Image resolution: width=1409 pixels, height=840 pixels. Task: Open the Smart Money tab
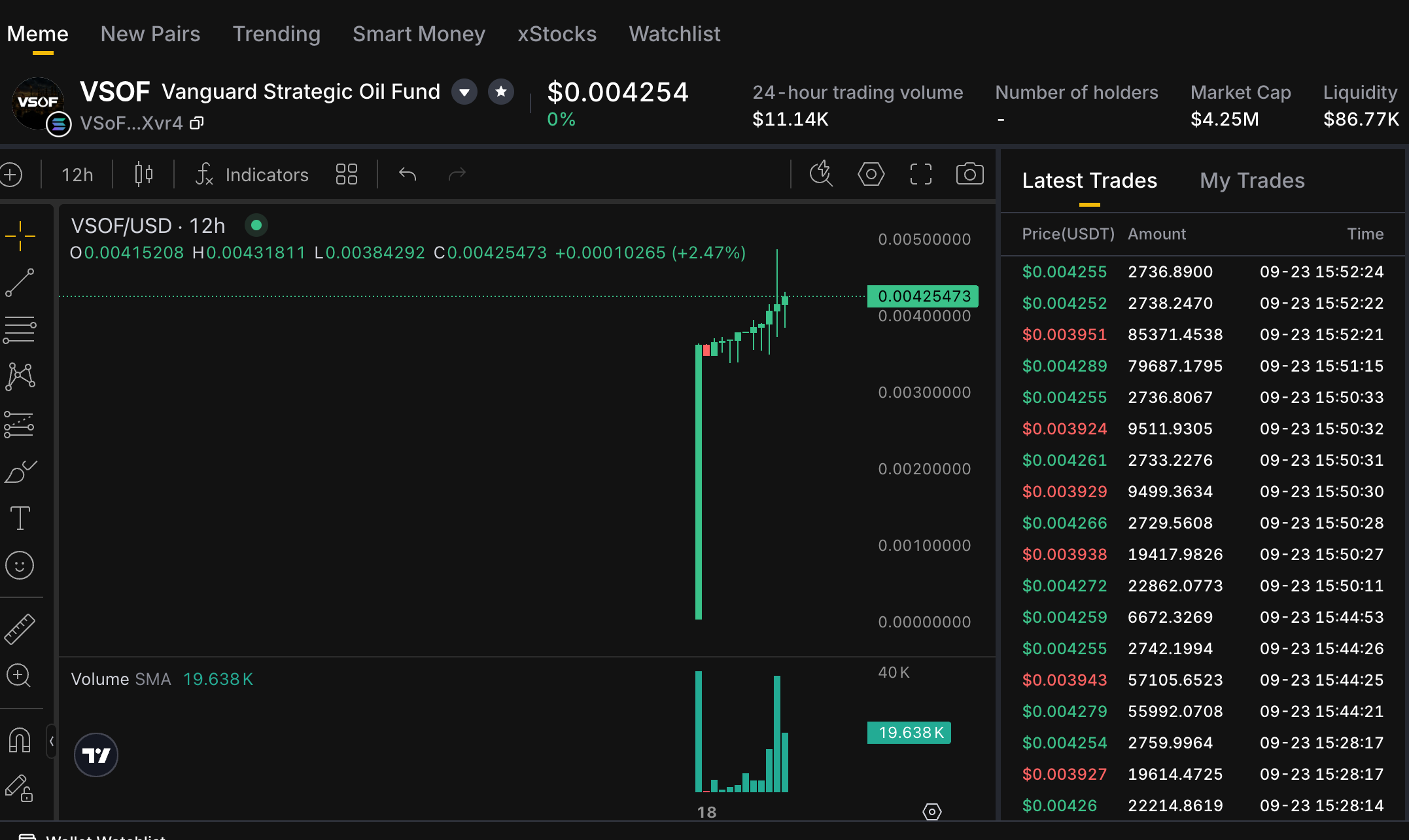pos(419,34)
